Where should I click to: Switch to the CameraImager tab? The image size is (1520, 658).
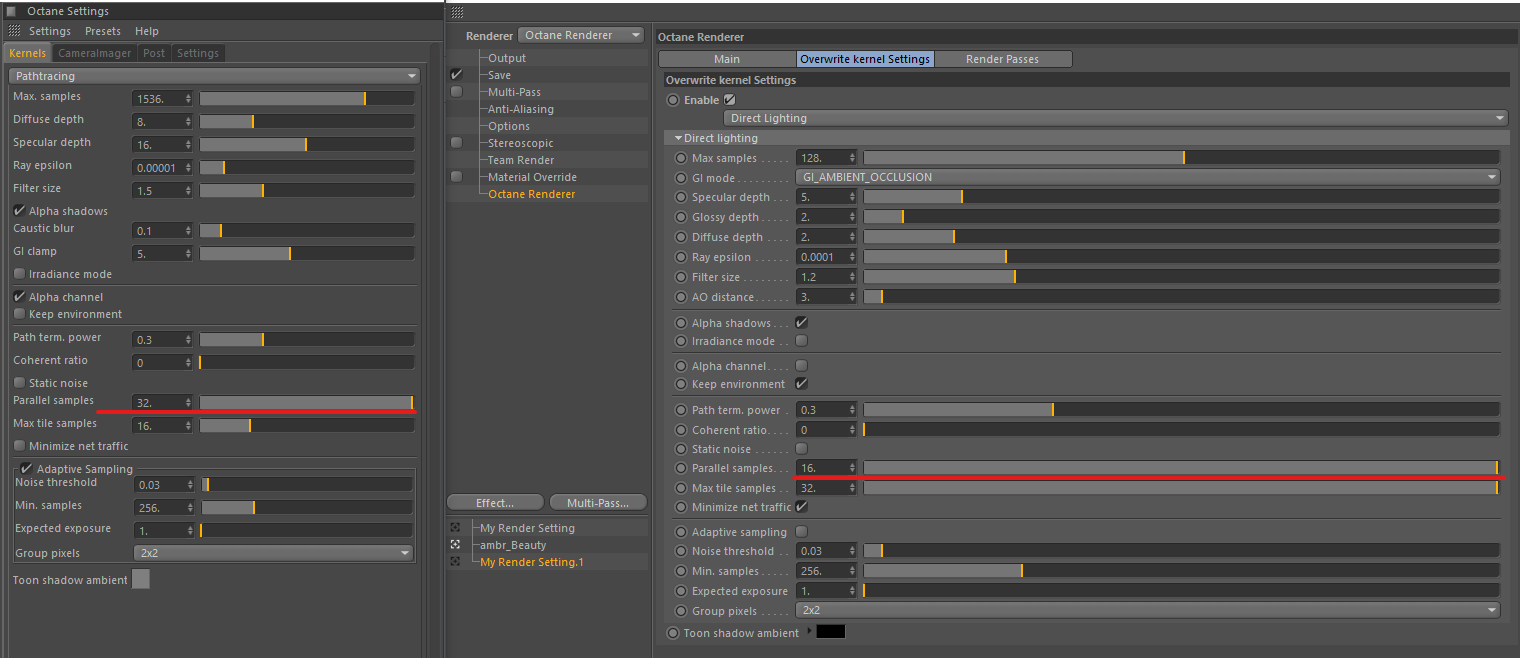94,53
